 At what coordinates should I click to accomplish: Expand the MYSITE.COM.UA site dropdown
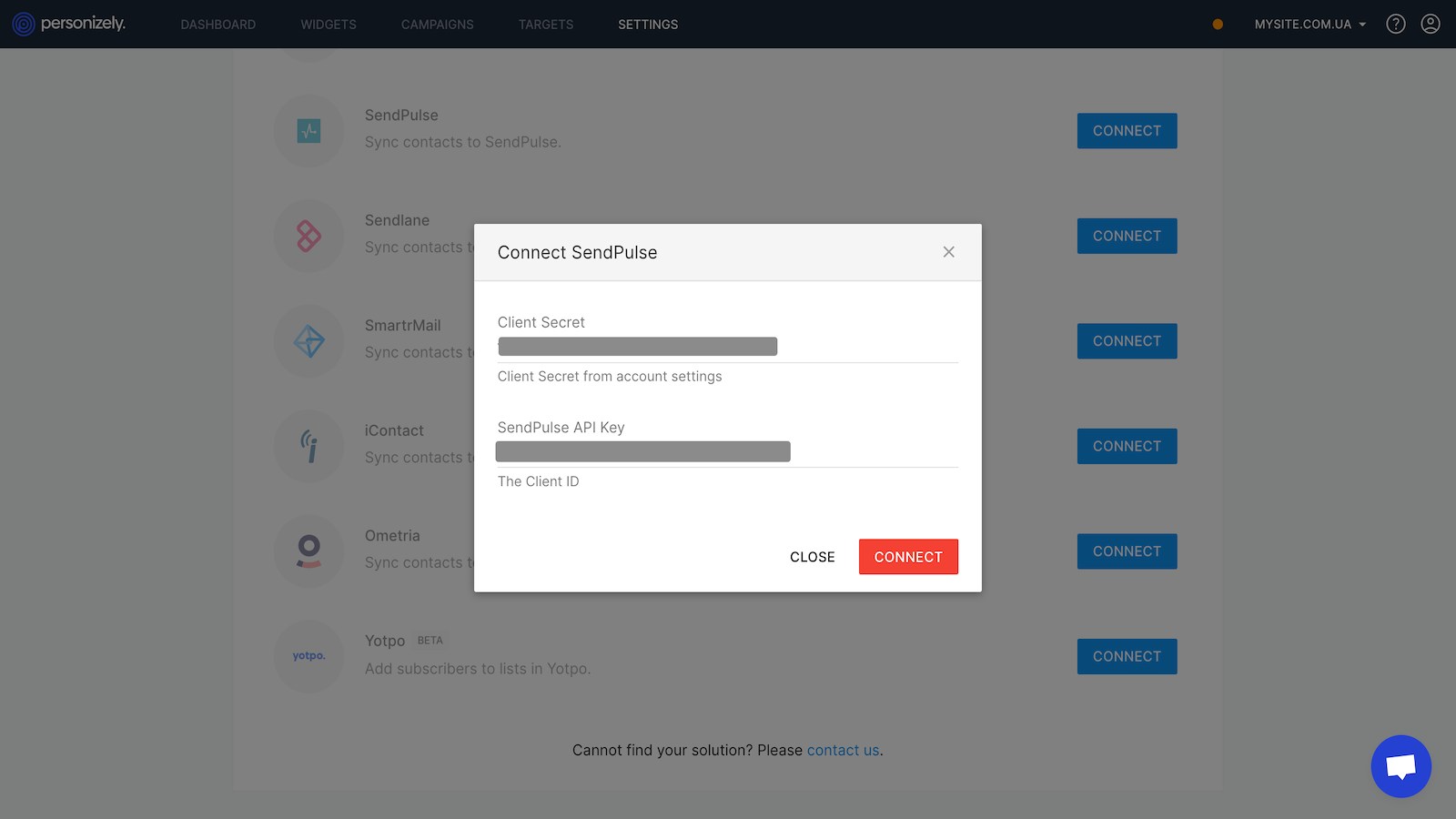(x=1309, y=25)
